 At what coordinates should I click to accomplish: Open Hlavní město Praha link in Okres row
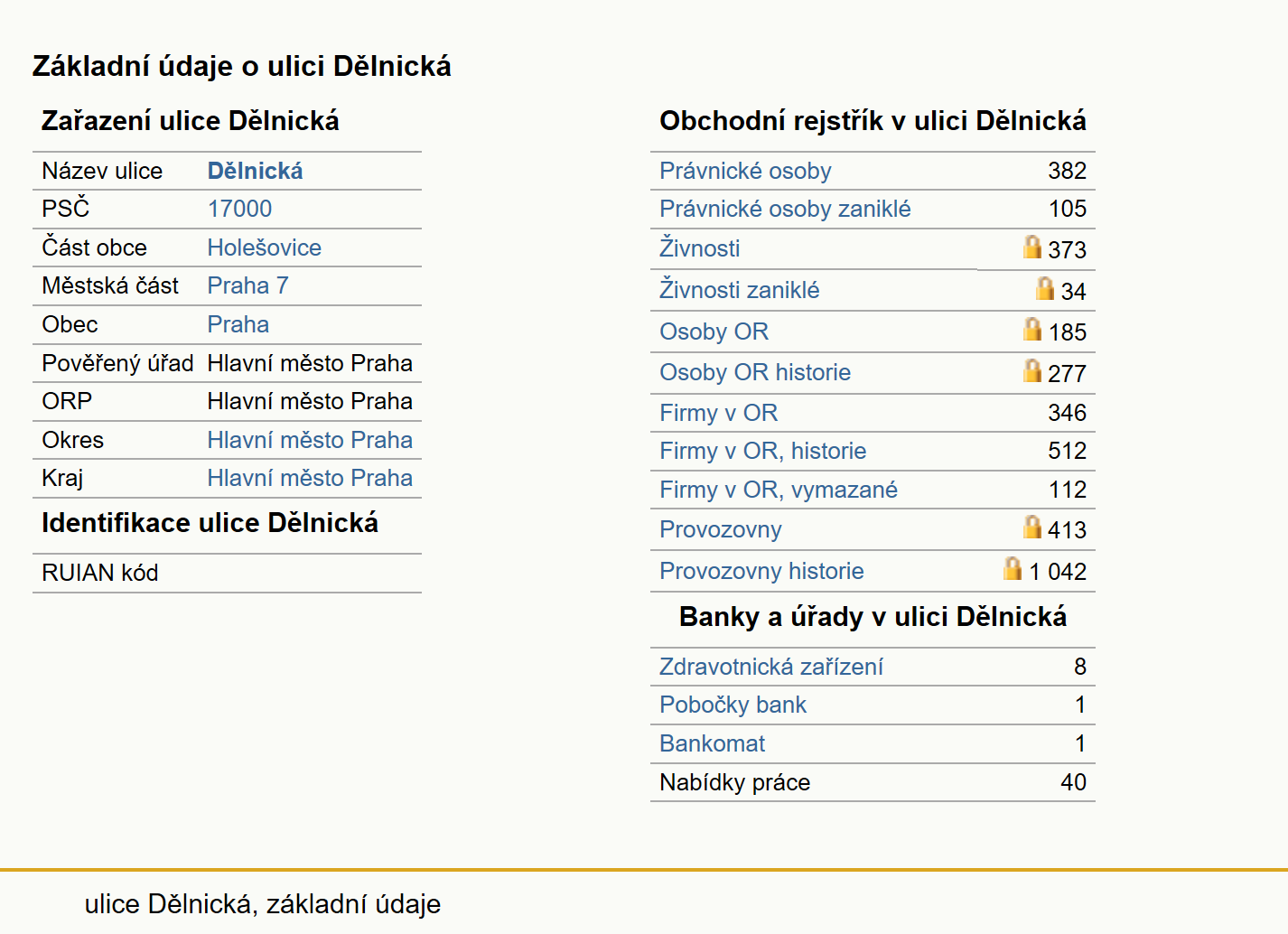(310, 440)
